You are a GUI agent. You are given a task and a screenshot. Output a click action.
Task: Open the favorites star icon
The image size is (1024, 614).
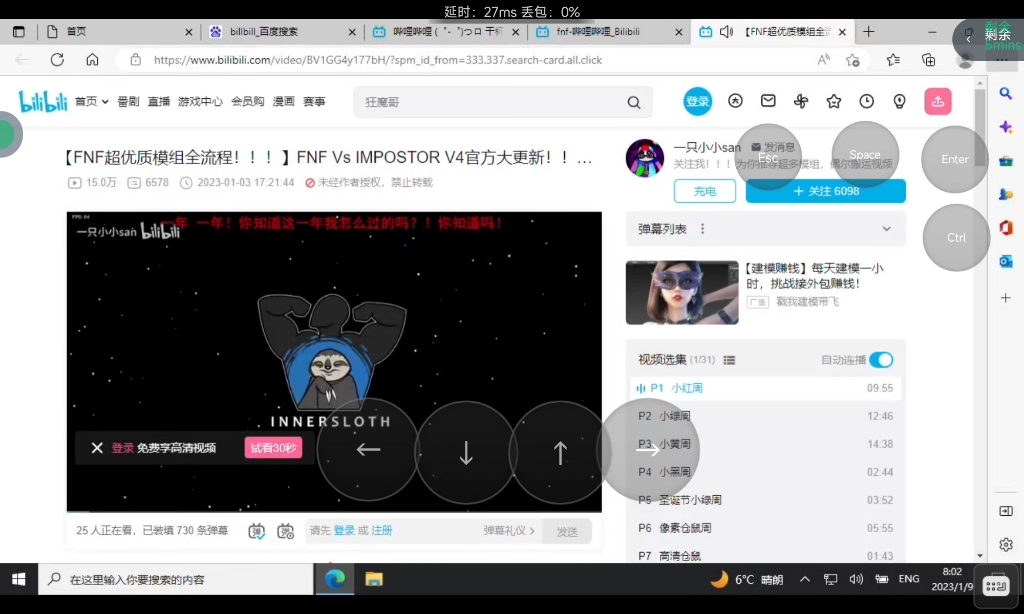(x=834, y=101)
